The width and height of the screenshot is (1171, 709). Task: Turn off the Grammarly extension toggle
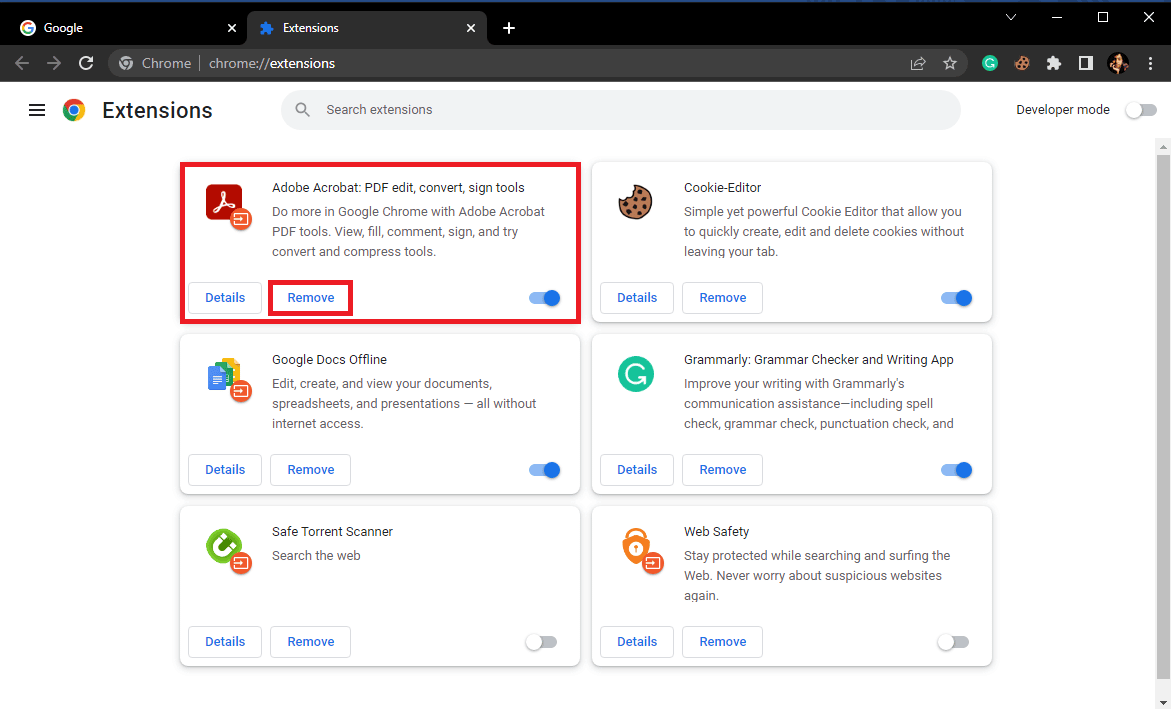[956, 470]
